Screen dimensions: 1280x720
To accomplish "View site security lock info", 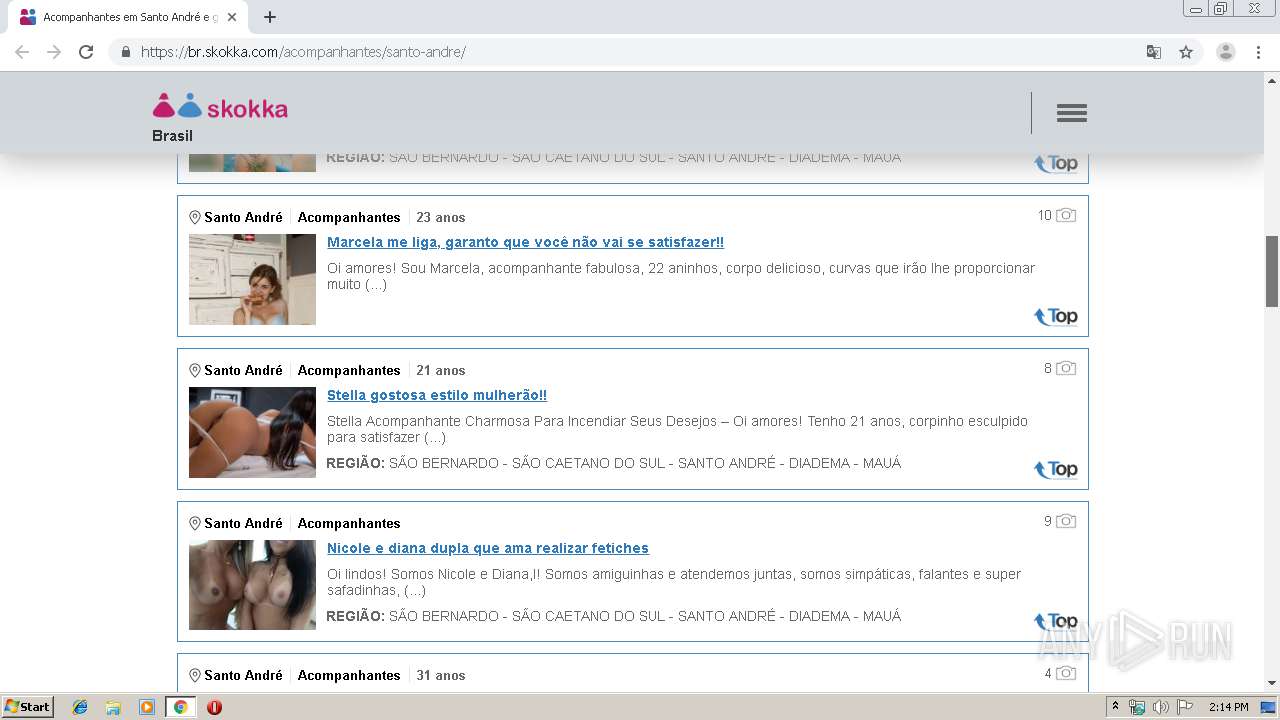I will (x=125, y=52).
